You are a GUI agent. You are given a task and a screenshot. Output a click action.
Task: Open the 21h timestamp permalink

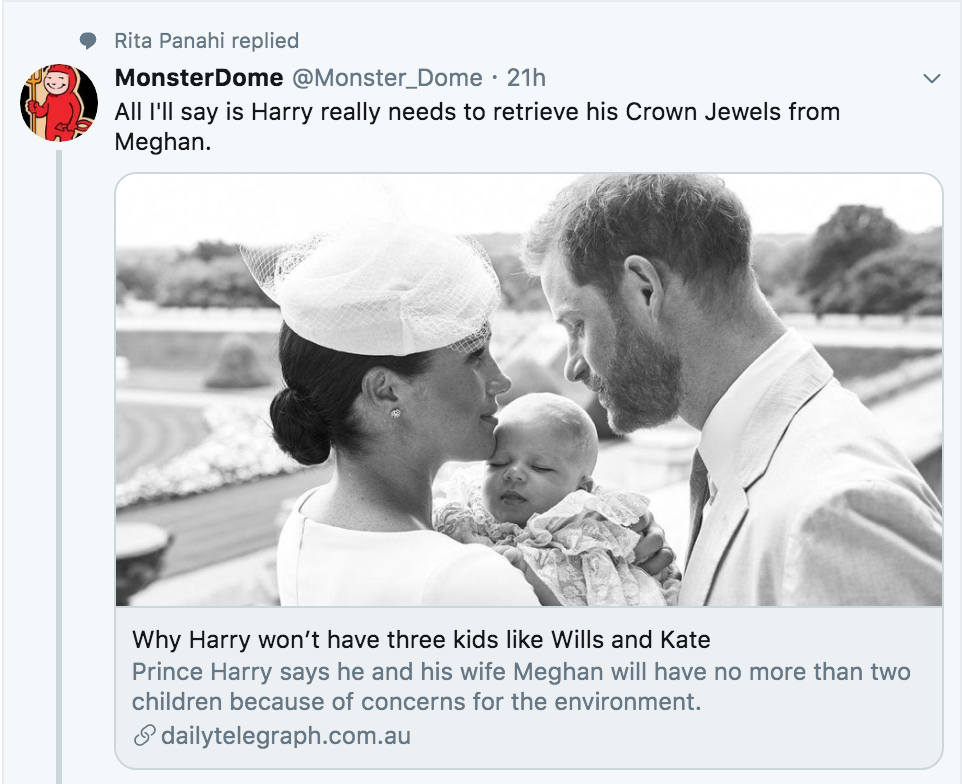pos(526,78)
